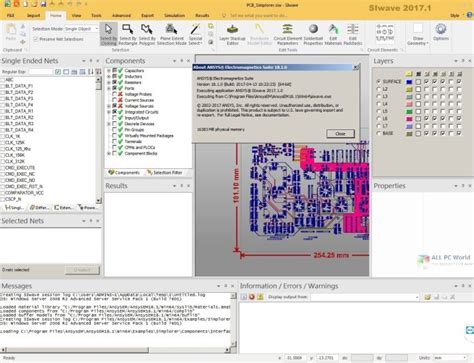The image size is (474, 363).
Task: Click the yellow color header icon in Layers panel
Action: [x=409, y=74]
